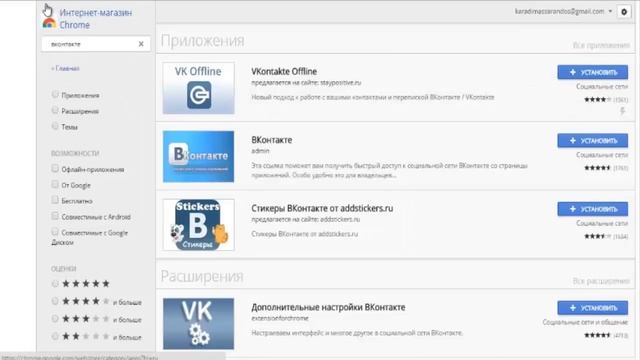Select the Приложения radio filter

tap(55, 94)
